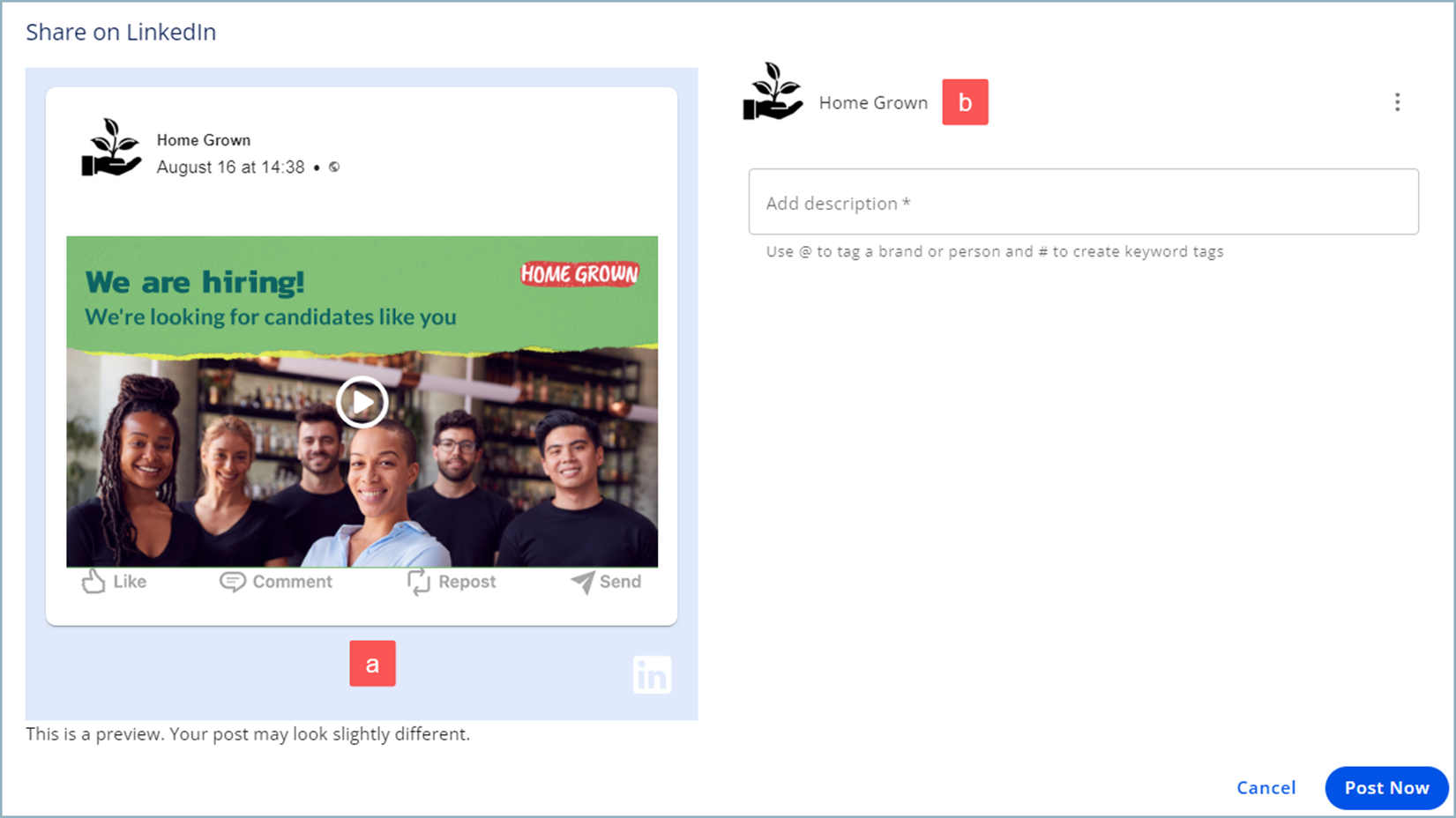
Task: Click the 'Comment' label in preview
Action: (293, 582)
